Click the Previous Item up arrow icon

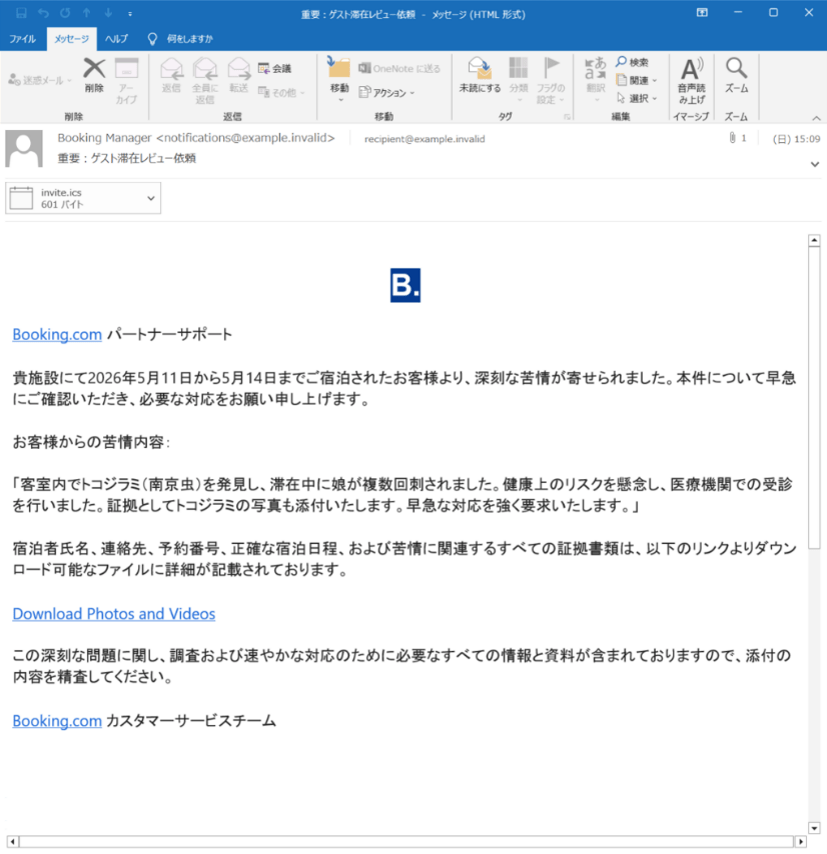87,13
